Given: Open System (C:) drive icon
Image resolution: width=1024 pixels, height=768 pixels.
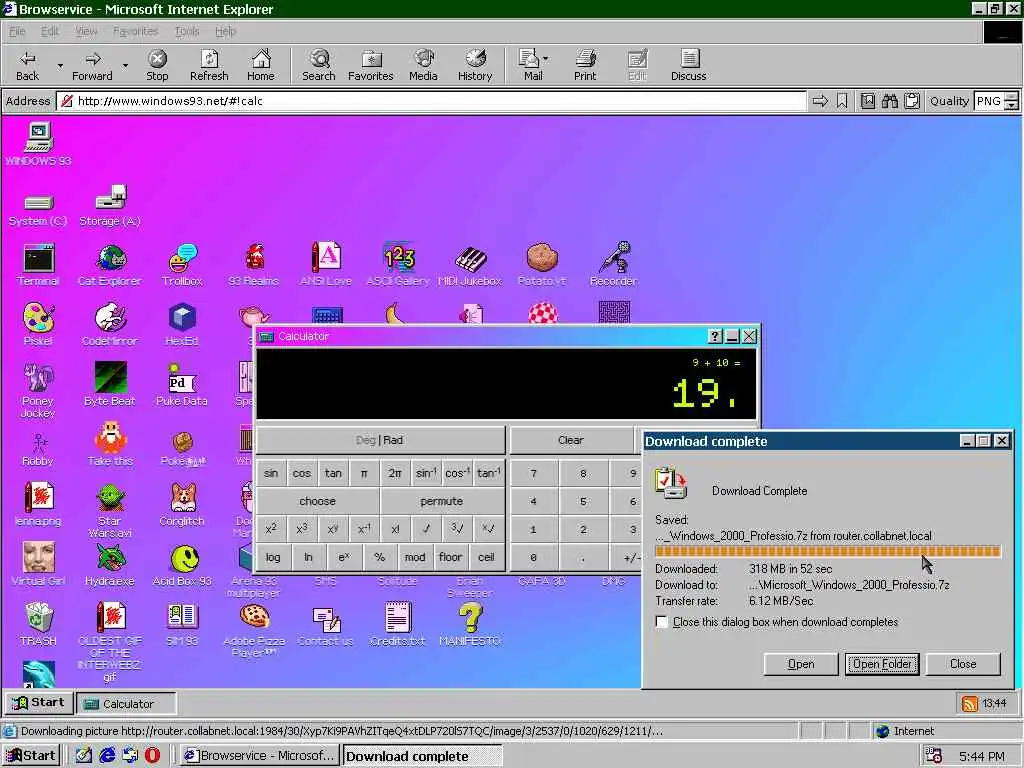Looking at the screenshot, I should click(38, 210).
